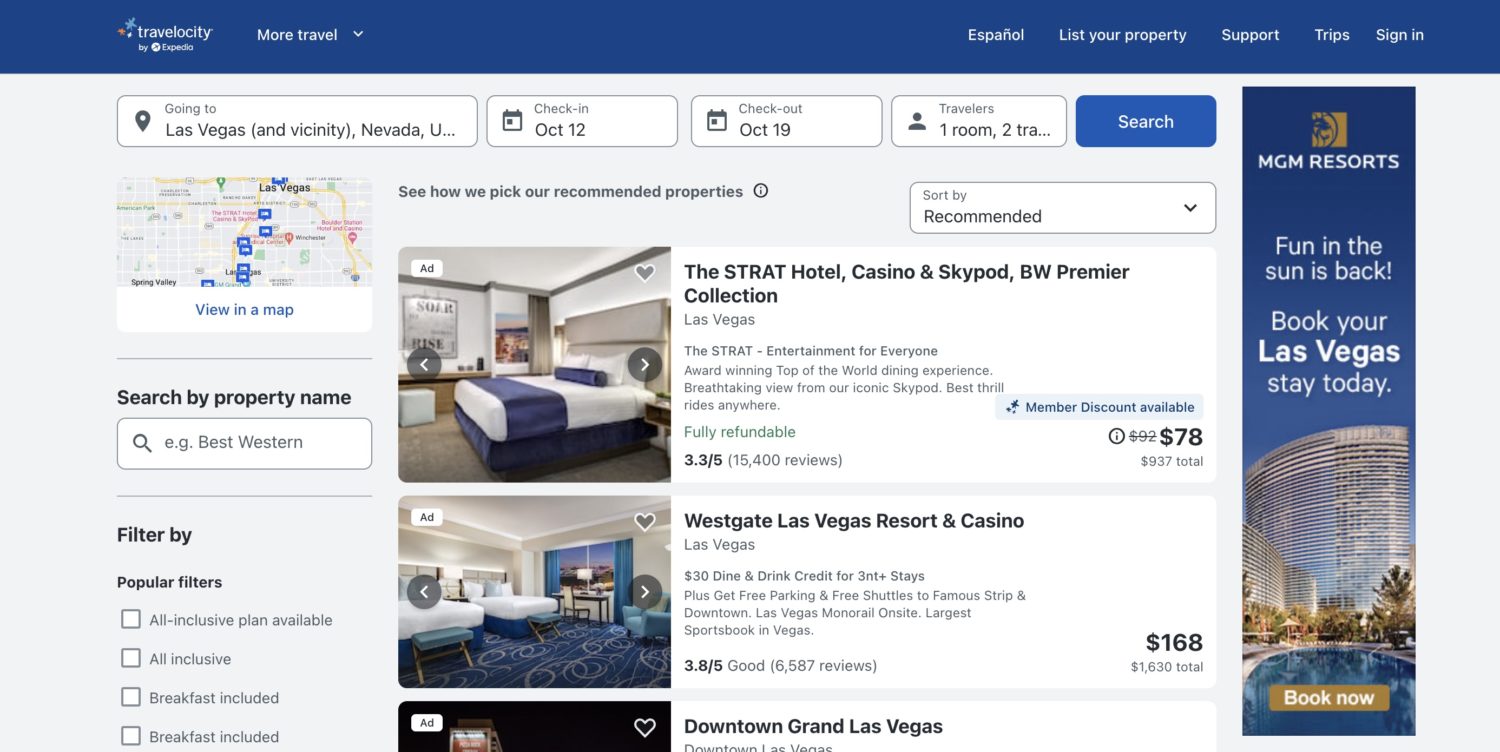Open View in a map
The width and height of the screenshot is (1500, 752).
[x=243, y=309]
